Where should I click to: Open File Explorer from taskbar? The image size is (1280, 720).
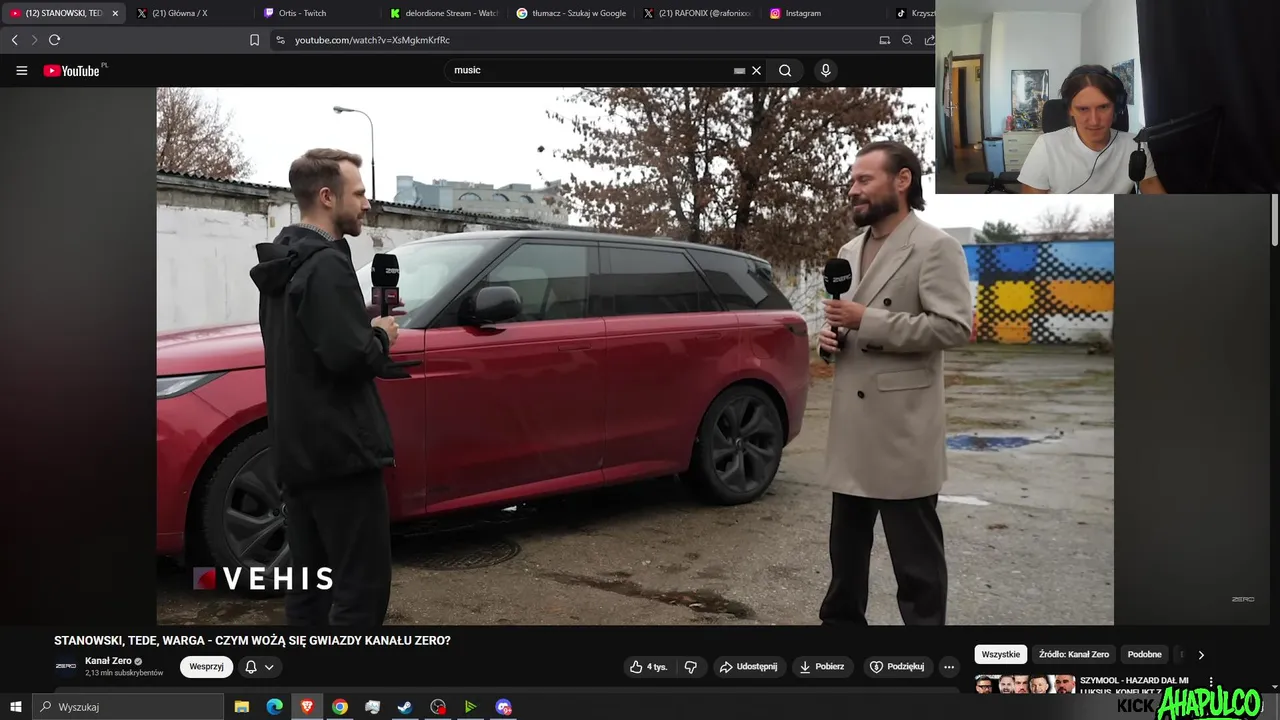(x=242, y=707)
